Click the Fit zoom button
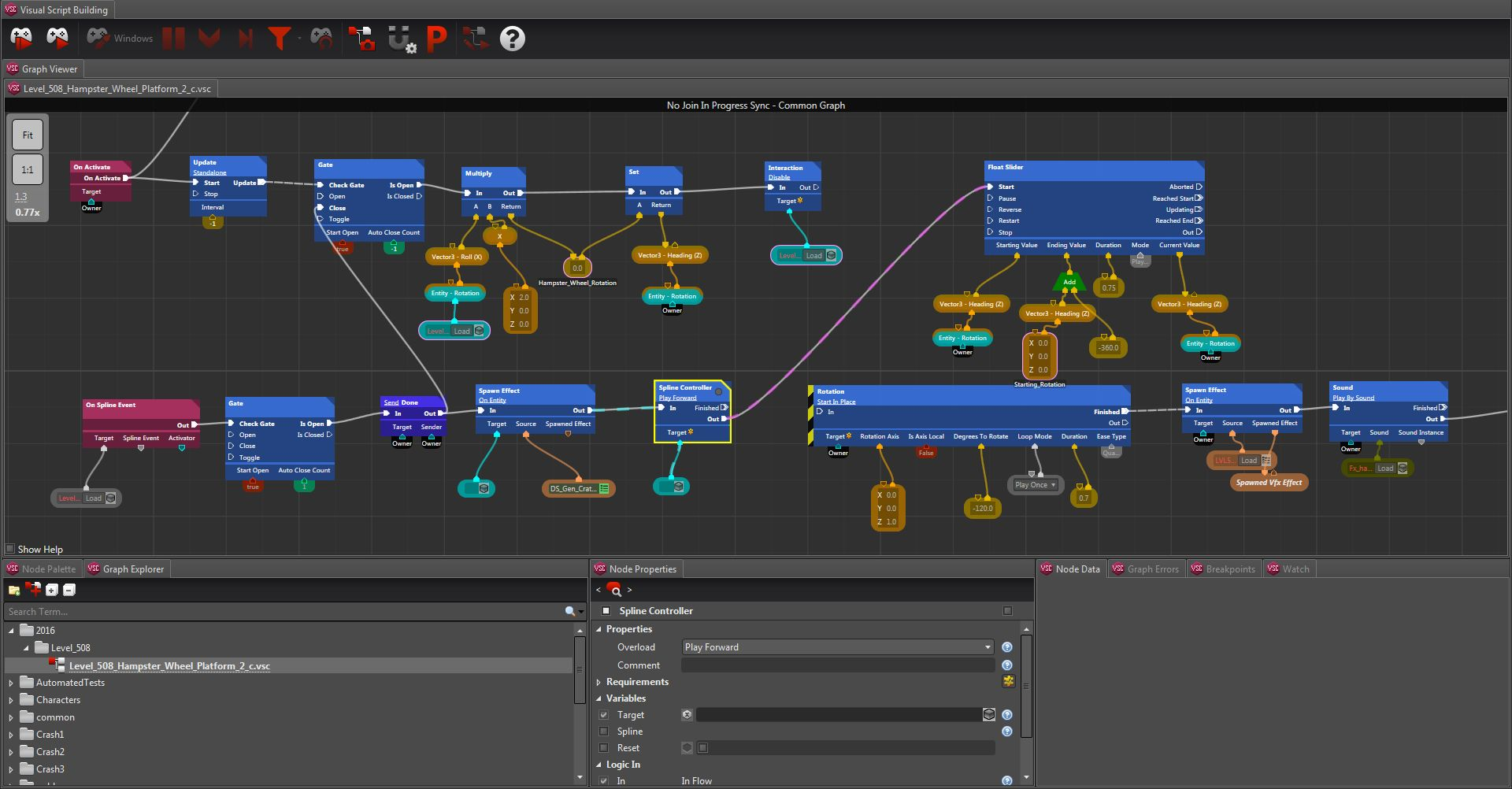1512x789 pixels. pos(28,135)
